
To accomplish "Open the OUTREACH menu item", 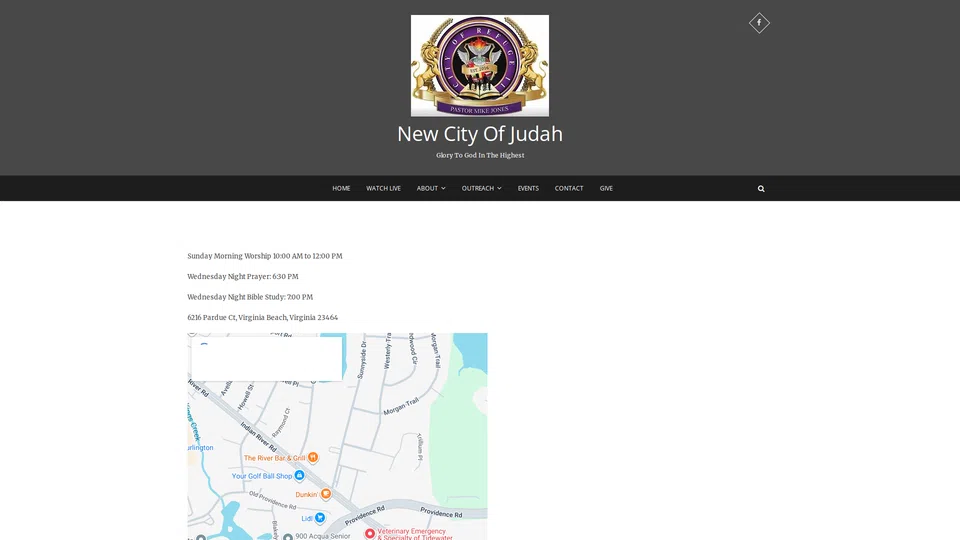I will pos(478,189).
